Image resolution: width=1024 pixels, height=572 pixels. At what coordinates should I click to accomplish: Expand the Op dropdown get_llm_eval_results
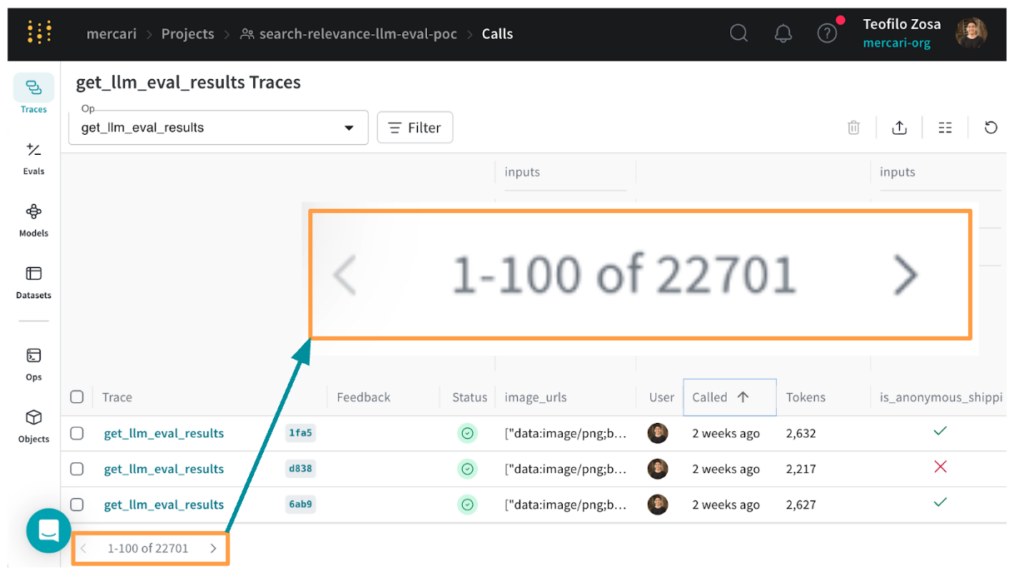218,128
